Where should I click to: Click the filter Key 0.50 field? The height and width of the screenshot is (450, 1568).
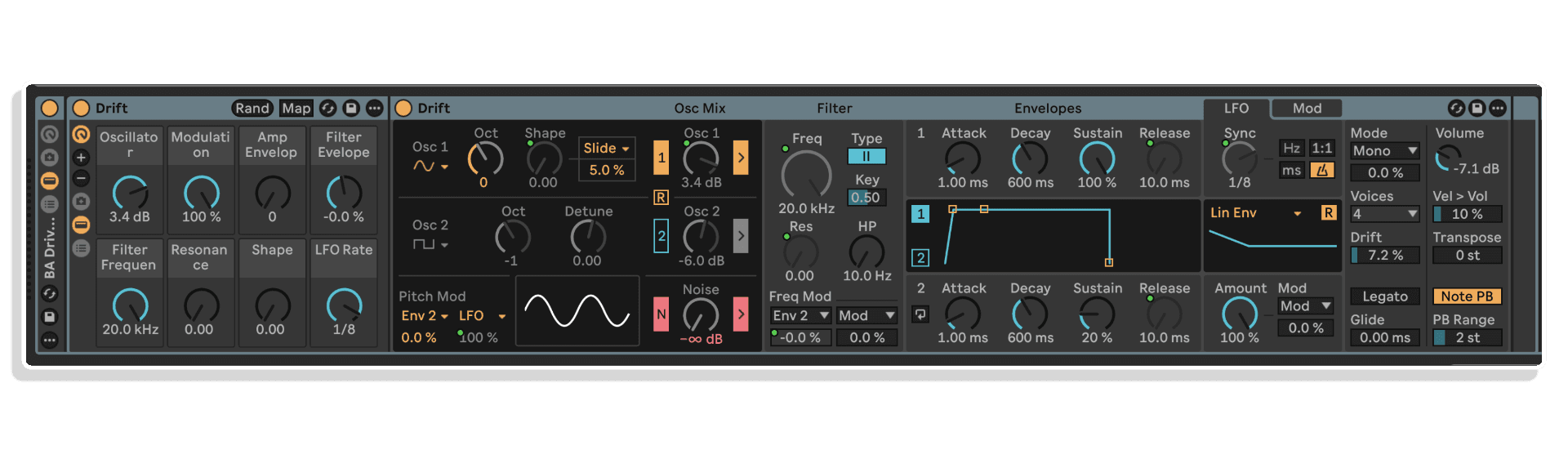click(x=866, y=197)
